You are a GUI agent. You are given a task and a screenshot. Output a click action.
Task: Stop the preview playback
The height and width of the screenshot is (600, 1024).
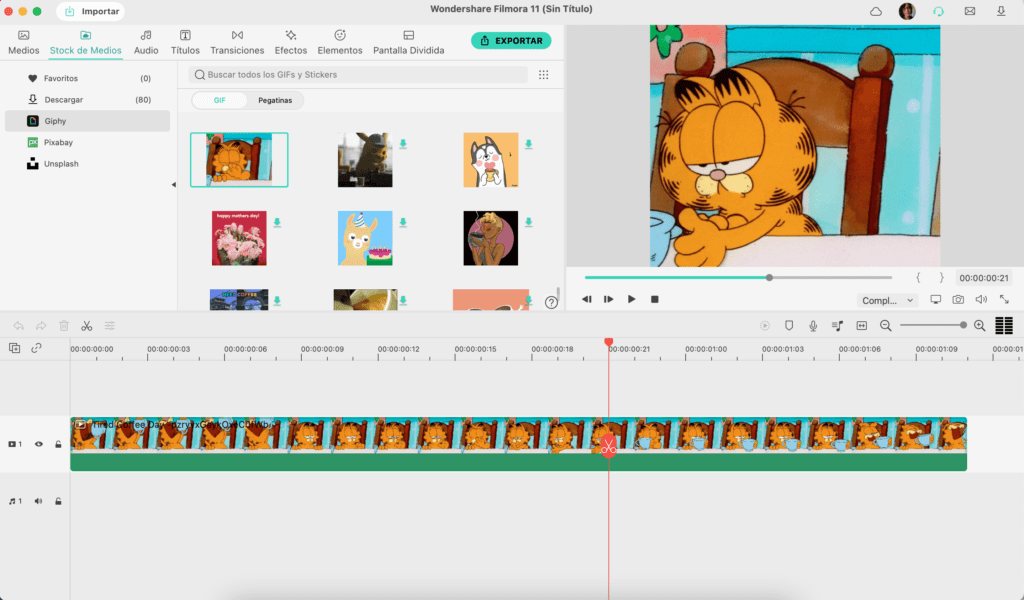654,299
